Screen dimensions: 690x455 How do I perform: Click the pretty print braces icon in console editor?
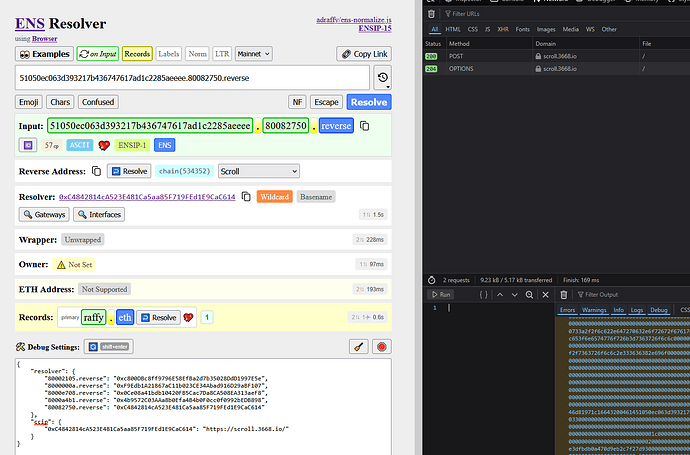[483, 295]
